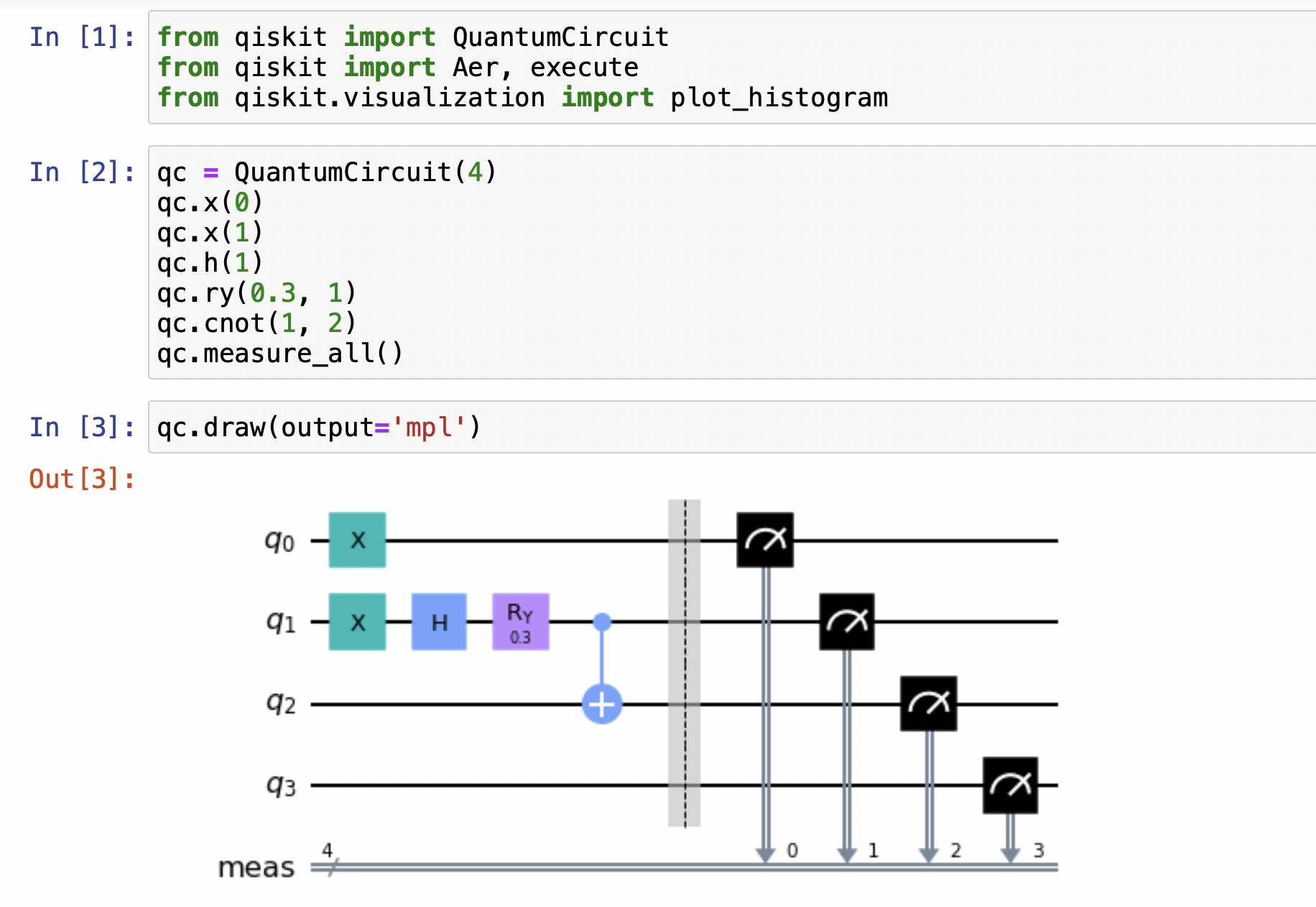Screen dimensions: 1316x907
Task: Click the purple RY 0.3 gate
Action: pyautogui.click(x=521, y=622)
